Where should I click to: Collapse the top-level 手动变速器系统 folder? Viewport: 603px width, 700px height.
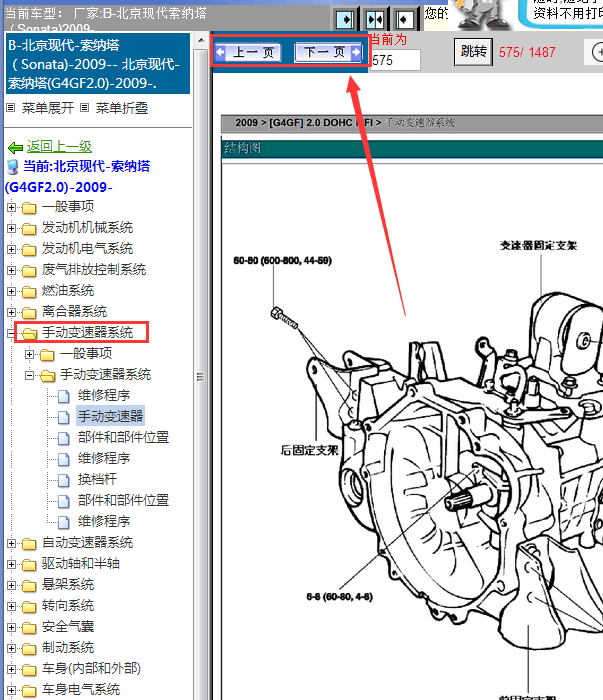(11, 333)
